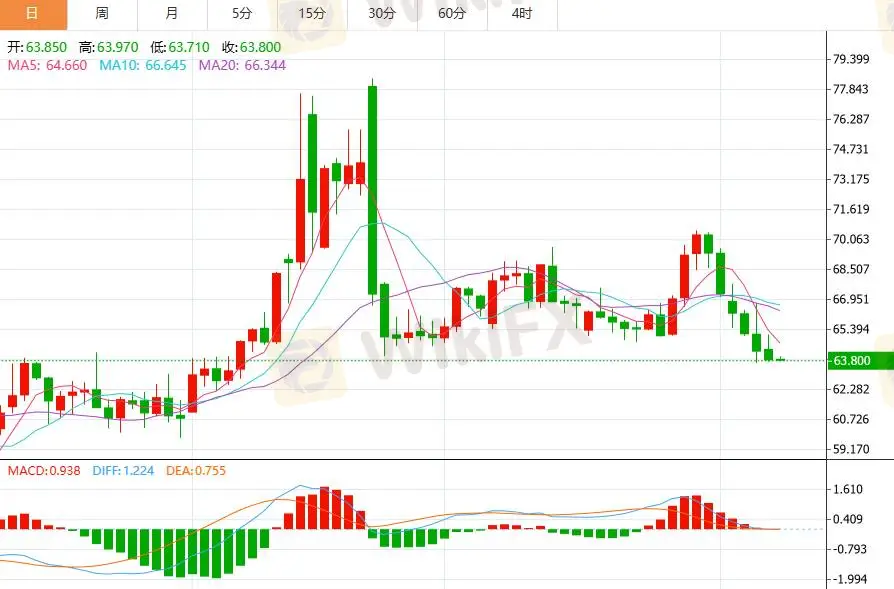
Task: Click the -1.994 MACD axis label
Action: (848, 579)
